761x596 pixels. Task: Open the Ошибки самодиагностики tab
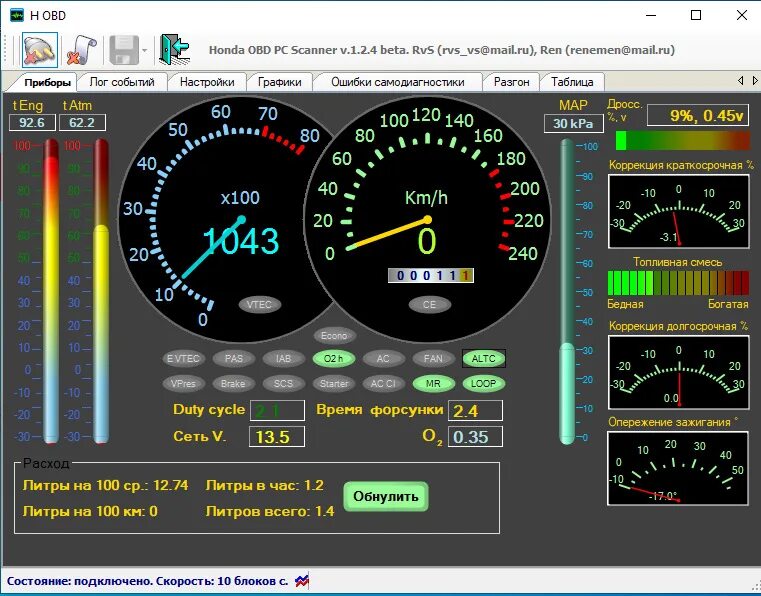click(x=397, y=82)
